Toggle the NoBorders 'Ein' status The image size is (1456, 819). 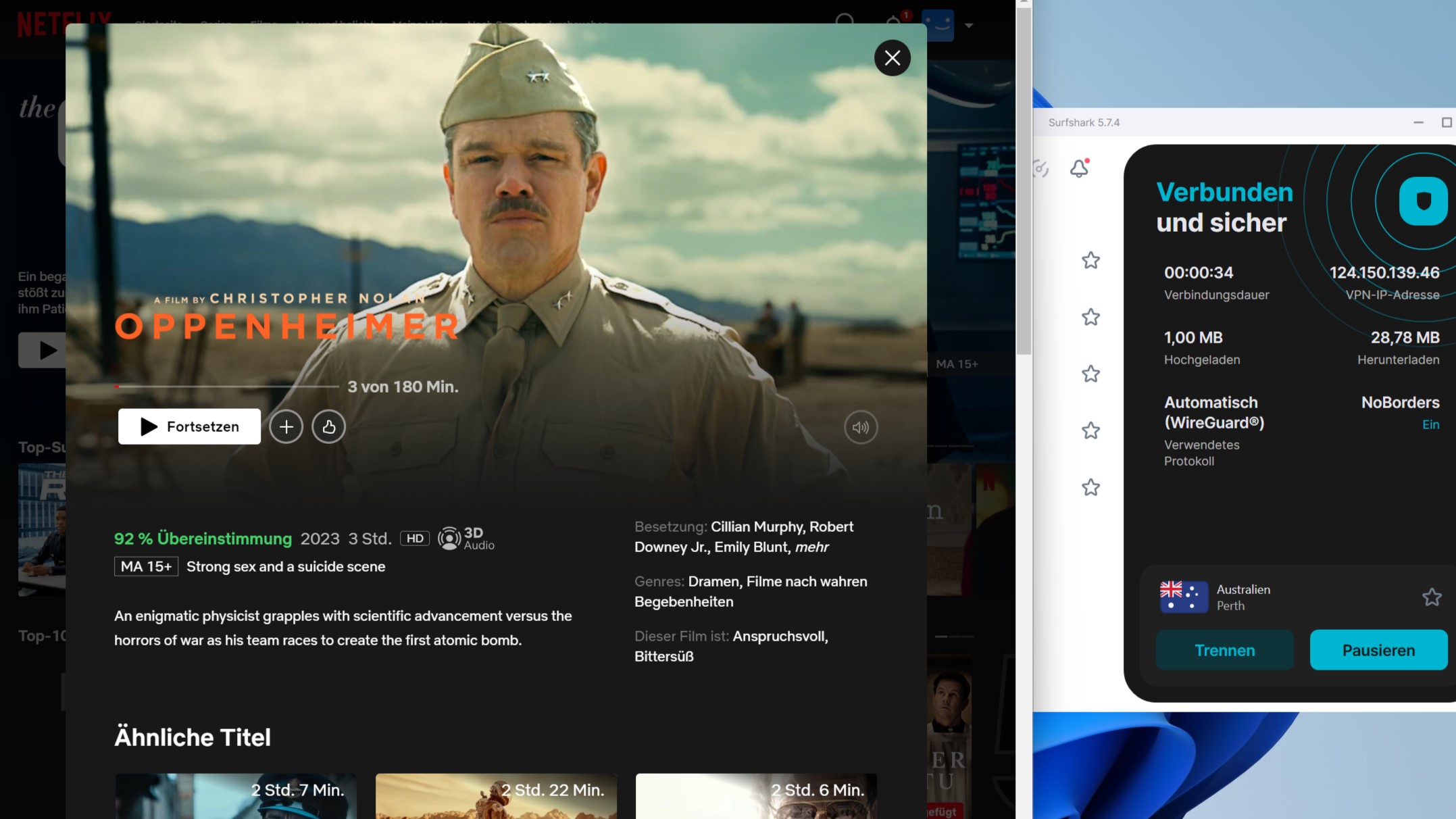1430,424
